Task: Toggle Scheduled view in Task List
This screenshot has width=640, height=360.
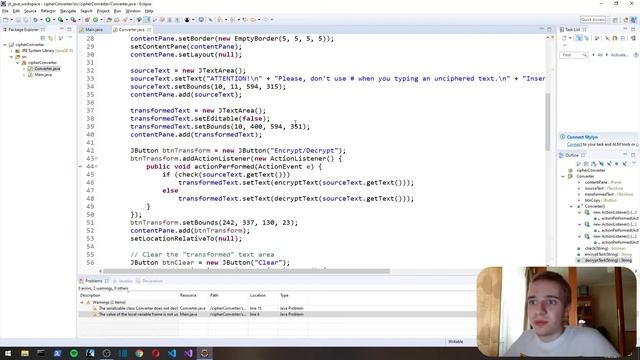Action: click(x=586, y=38)
